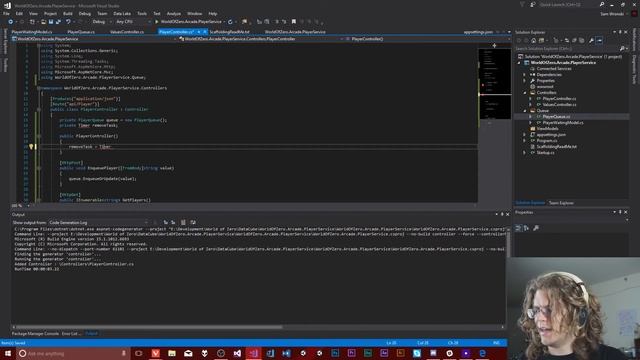The image size is (640, 360).
Task: Click the lightbulb quick actions icon in editor
Action: (31, 147)
